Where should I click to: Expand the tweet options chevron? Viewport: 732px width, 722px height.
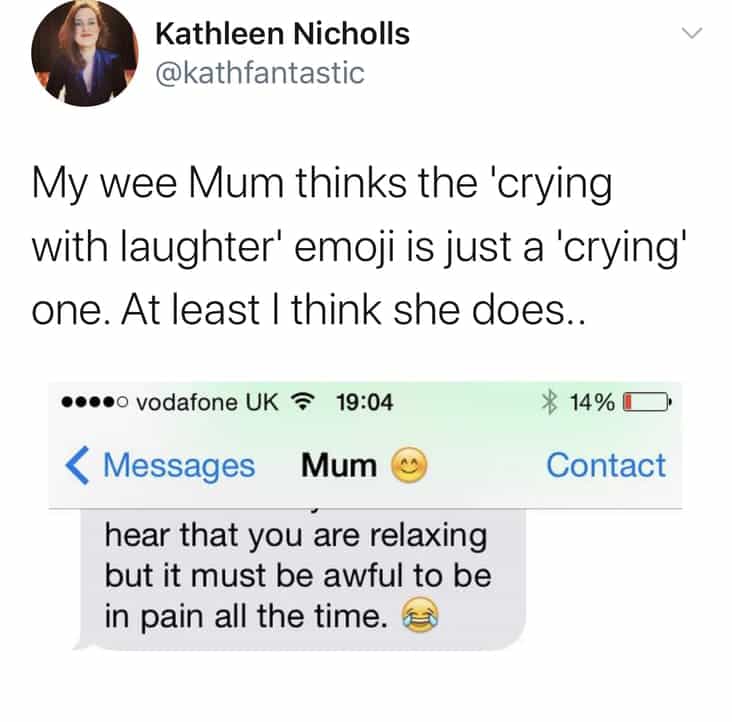pyautogui.click(x=691, y=33)
